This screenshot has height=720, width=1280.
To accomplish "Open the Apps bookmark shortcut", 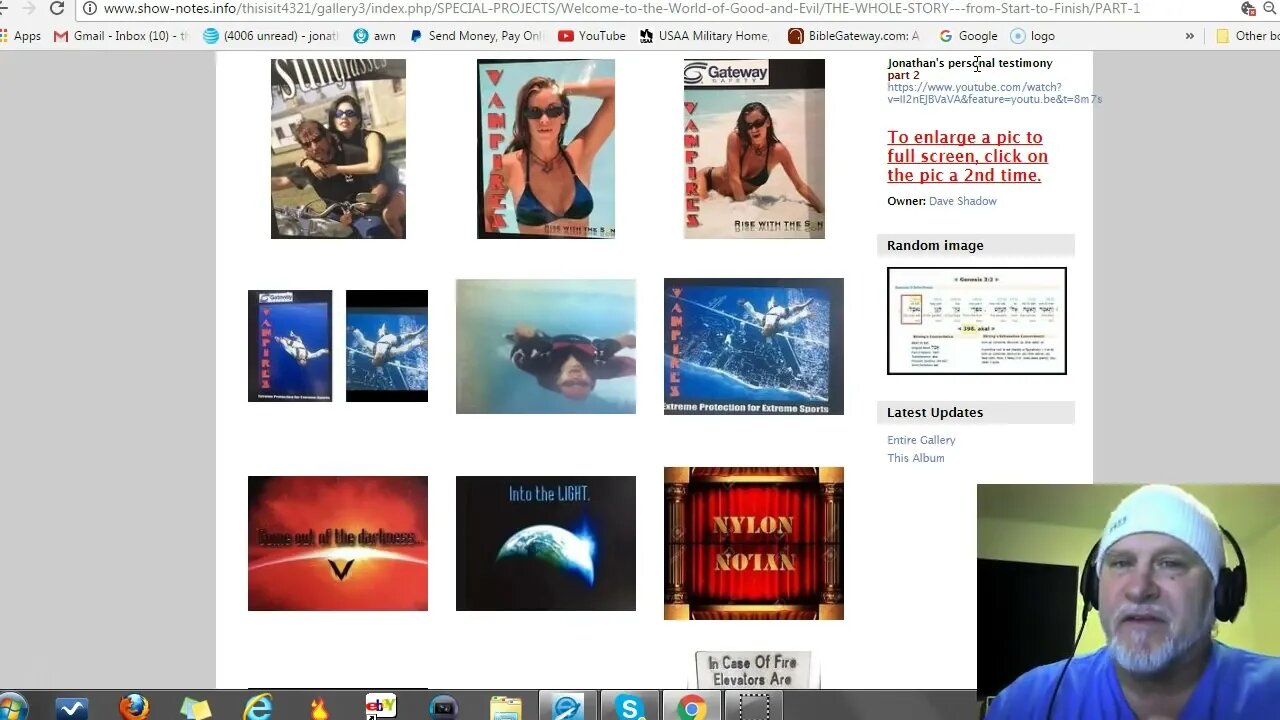I will (x=21, y=36).
